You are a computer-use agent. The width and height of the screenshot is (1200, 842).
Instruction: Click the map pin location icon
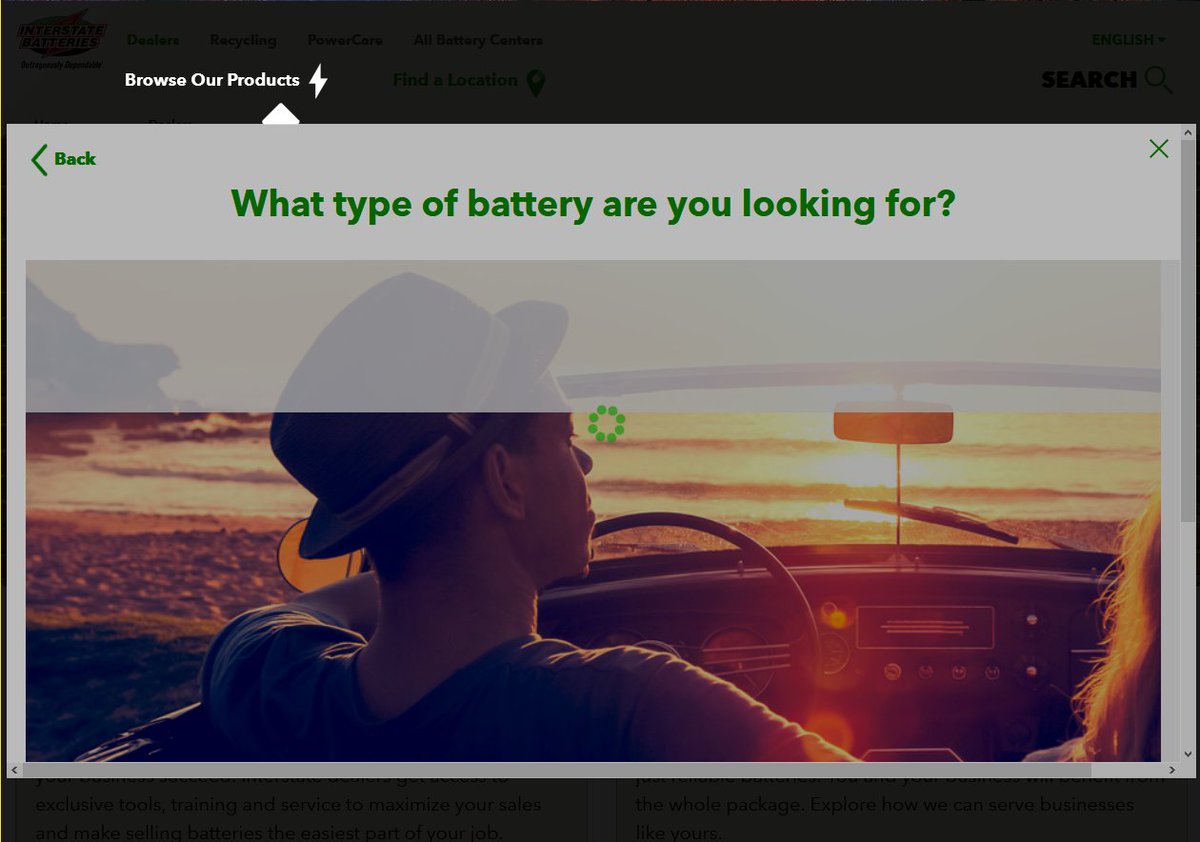[x=536, y=83]
